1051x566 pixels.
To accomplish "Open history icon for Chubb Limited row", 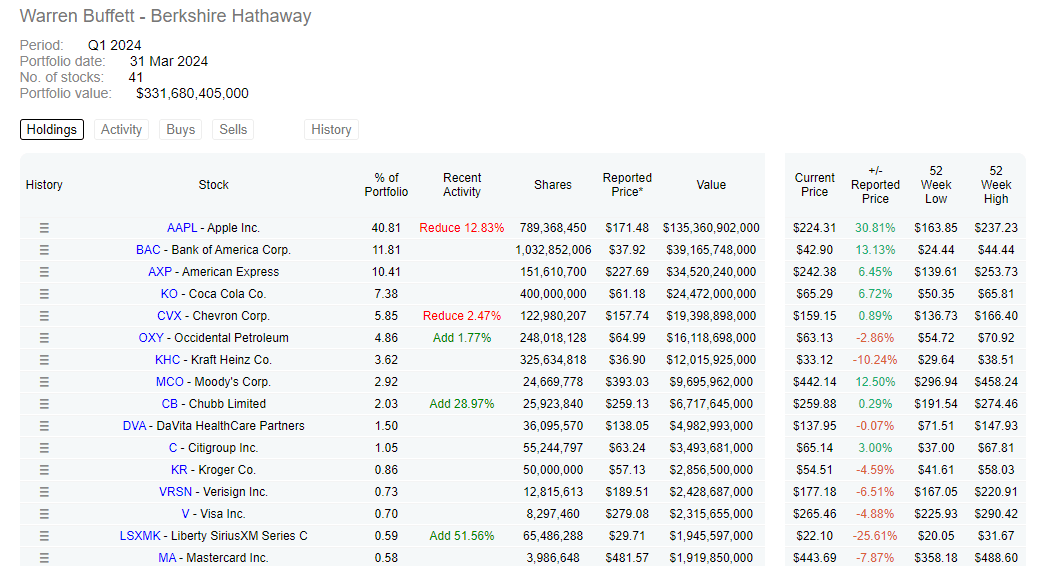I will click(x=44, y=404).
